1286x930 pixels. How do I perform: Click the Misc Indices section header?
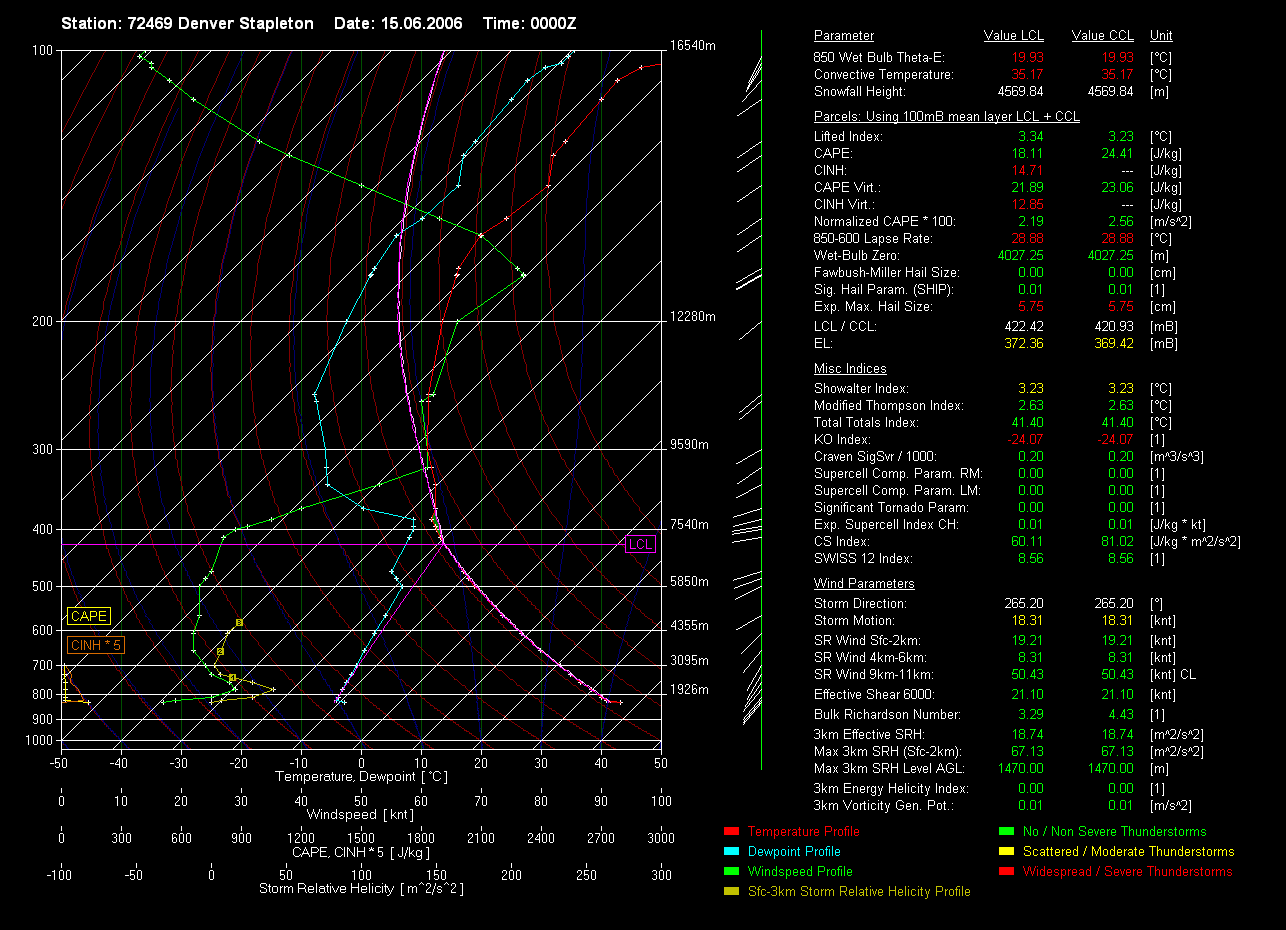click(x=850, y=369)
